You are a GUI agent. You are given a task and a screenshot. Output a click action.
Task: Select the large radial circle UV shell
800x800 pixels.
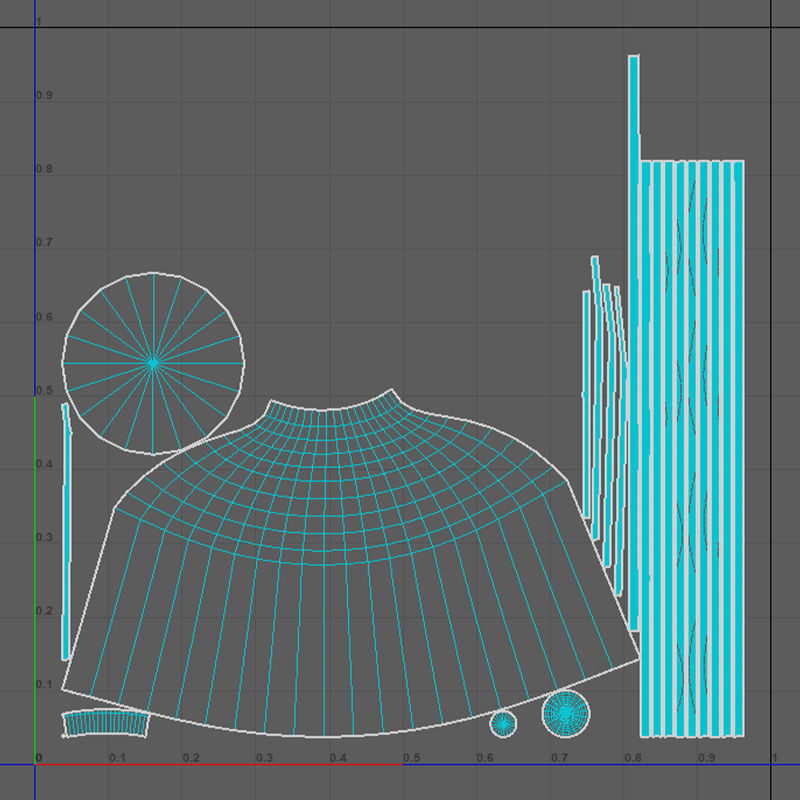click(154, 363)
